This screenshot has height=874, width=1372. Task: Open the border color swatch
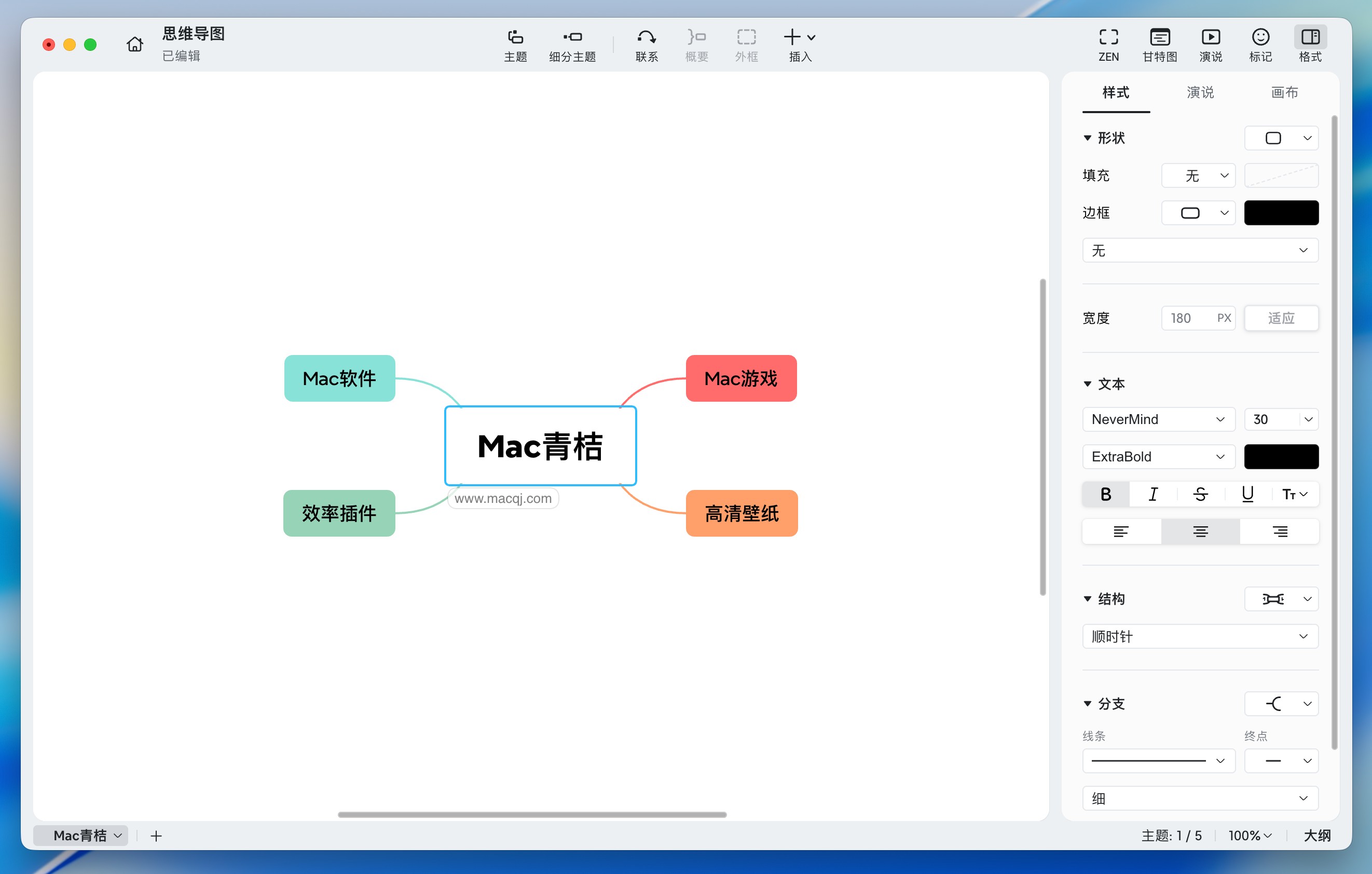click(1281, 213)
